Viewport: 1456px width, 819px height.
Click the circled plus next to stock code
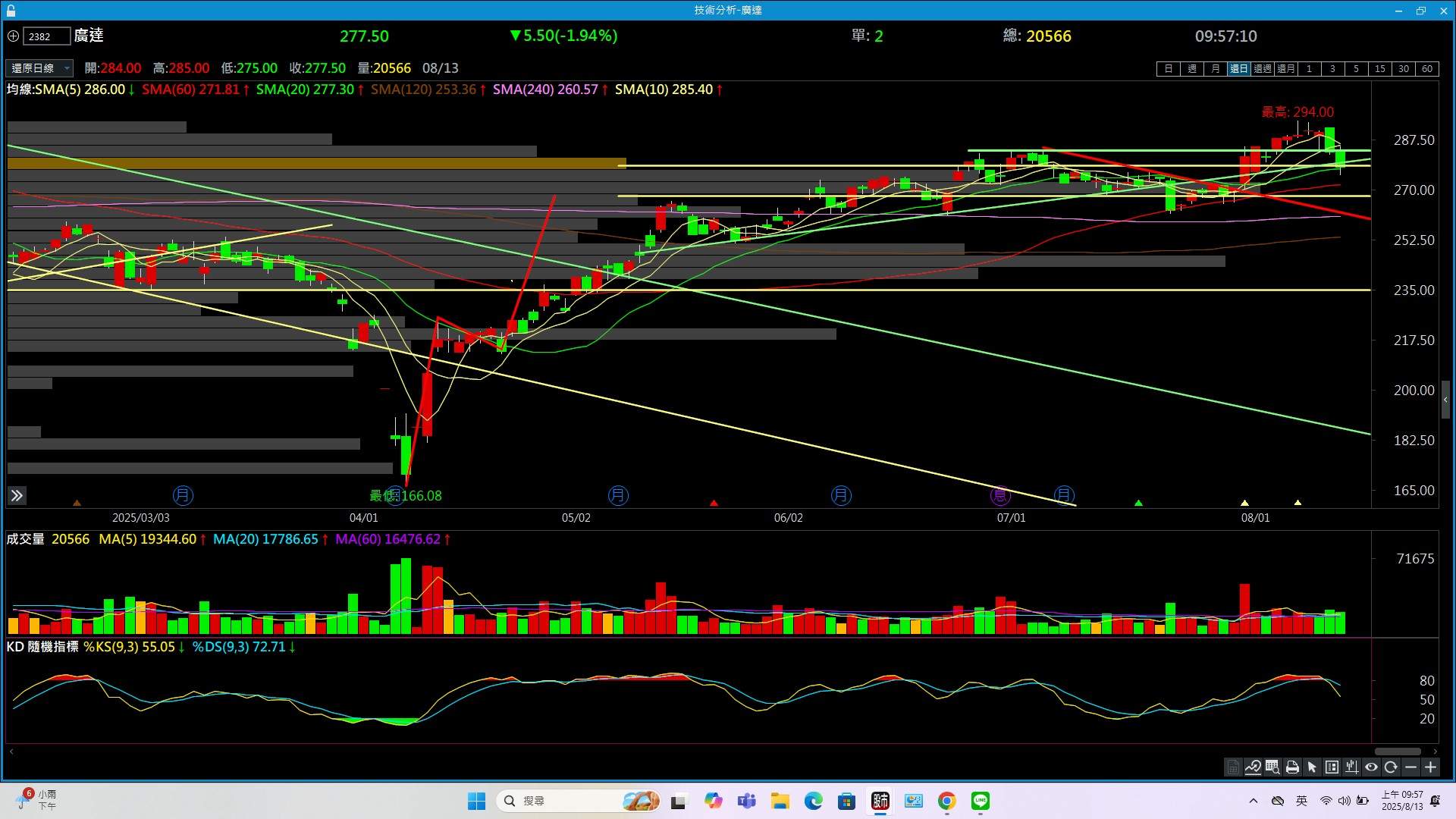[x=13, y=36]
